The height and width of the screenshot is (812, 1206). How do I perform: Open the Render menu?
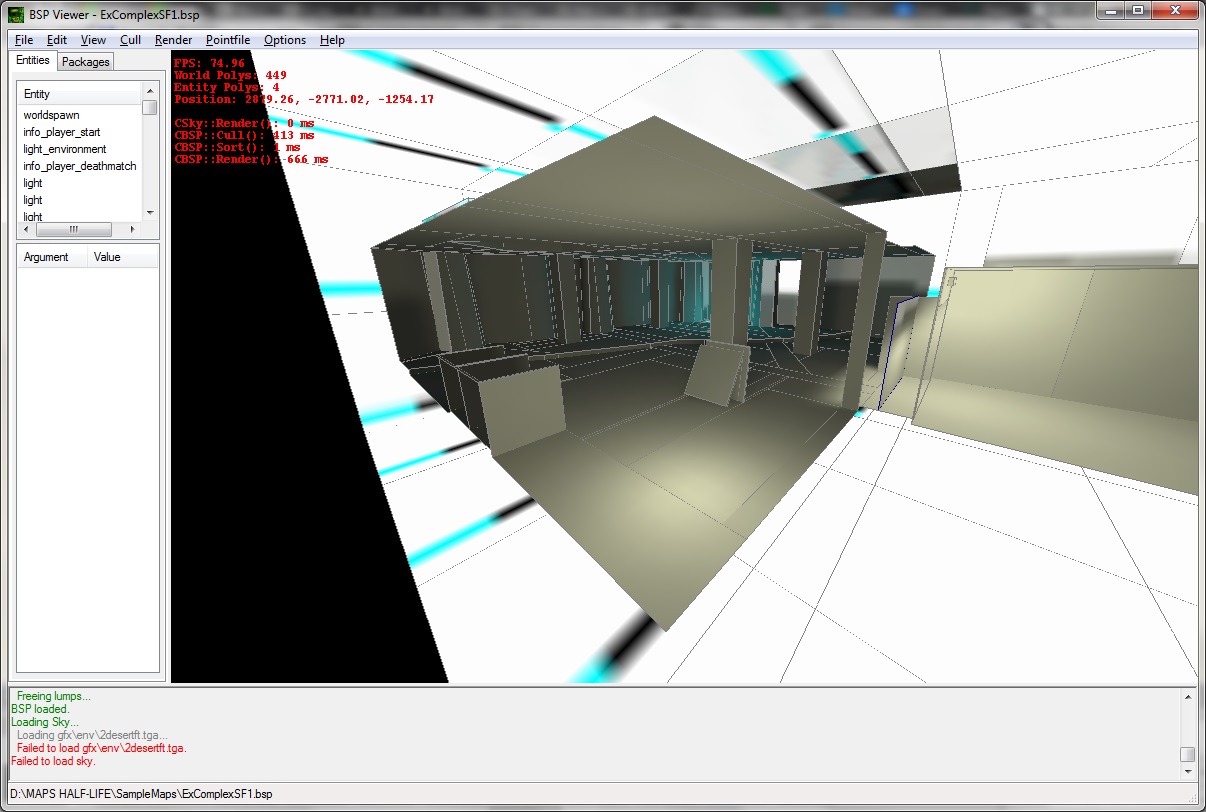(173, 40)
